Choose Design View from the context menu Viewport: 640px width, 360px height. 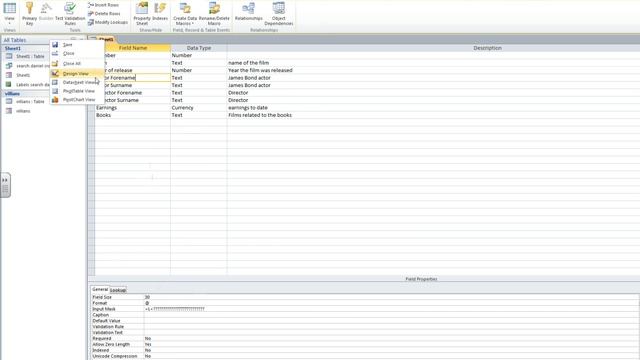[76, 73]
